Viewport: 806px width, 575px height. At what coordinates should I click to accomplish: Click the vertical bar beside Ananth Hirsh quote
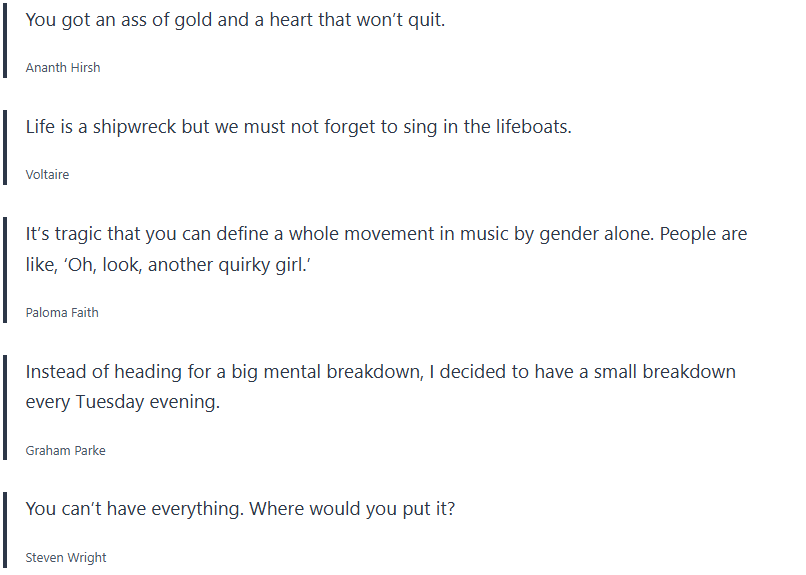tap(5, 42)
